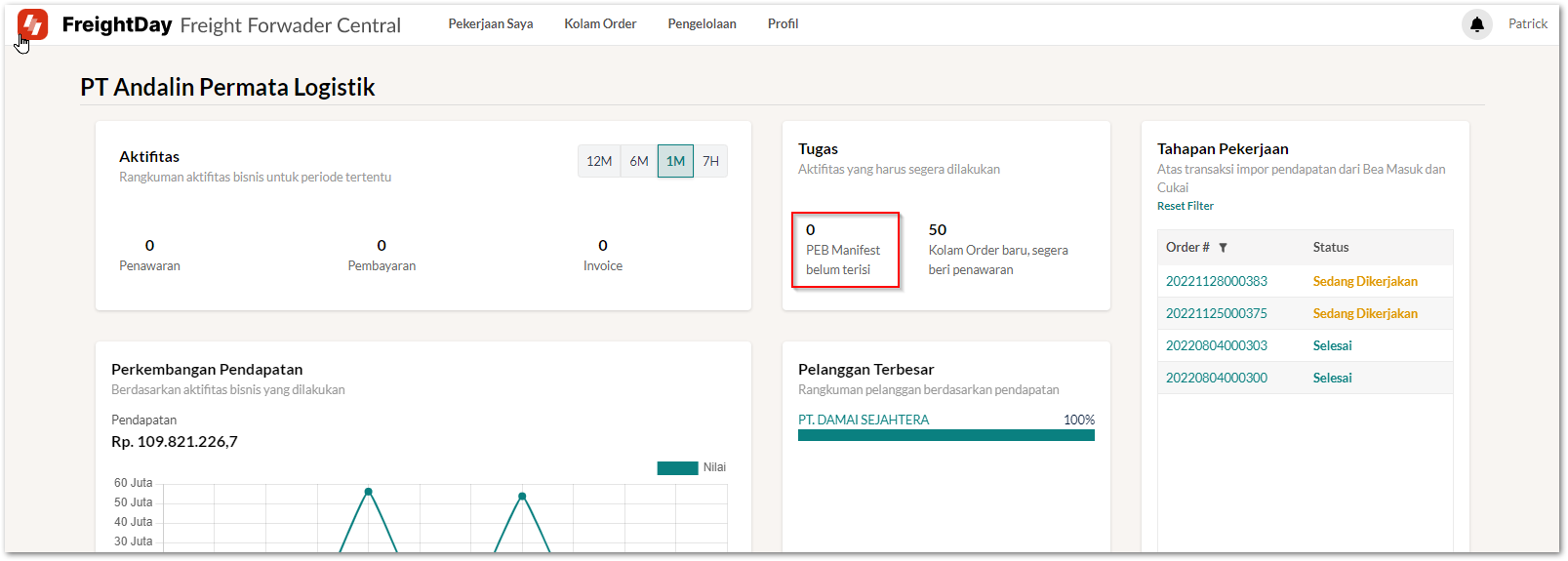Click the Order # filter funnel icon
1568x561 pixels.
[x=1223, y=248]
